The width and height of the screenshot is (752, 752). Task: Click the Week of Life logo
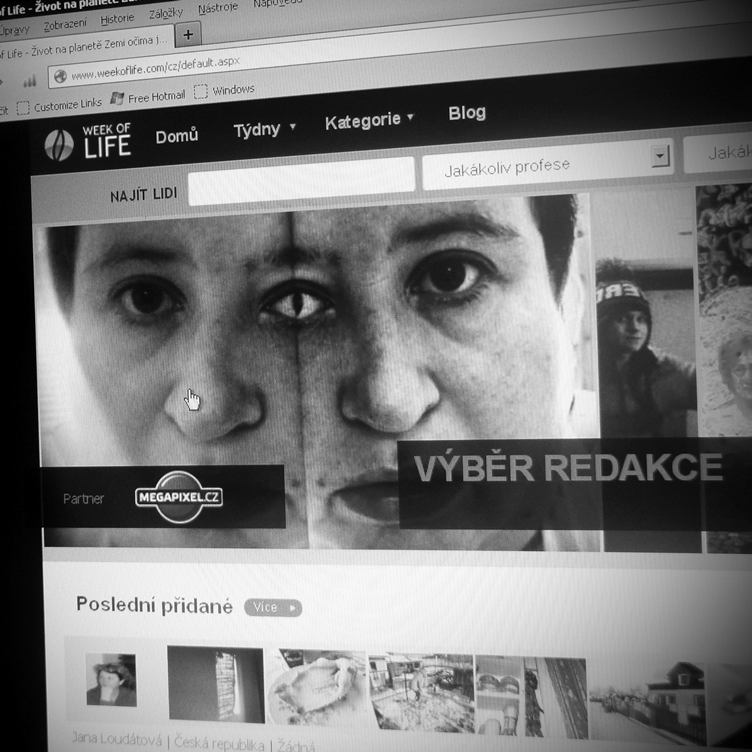coord(88,142)
